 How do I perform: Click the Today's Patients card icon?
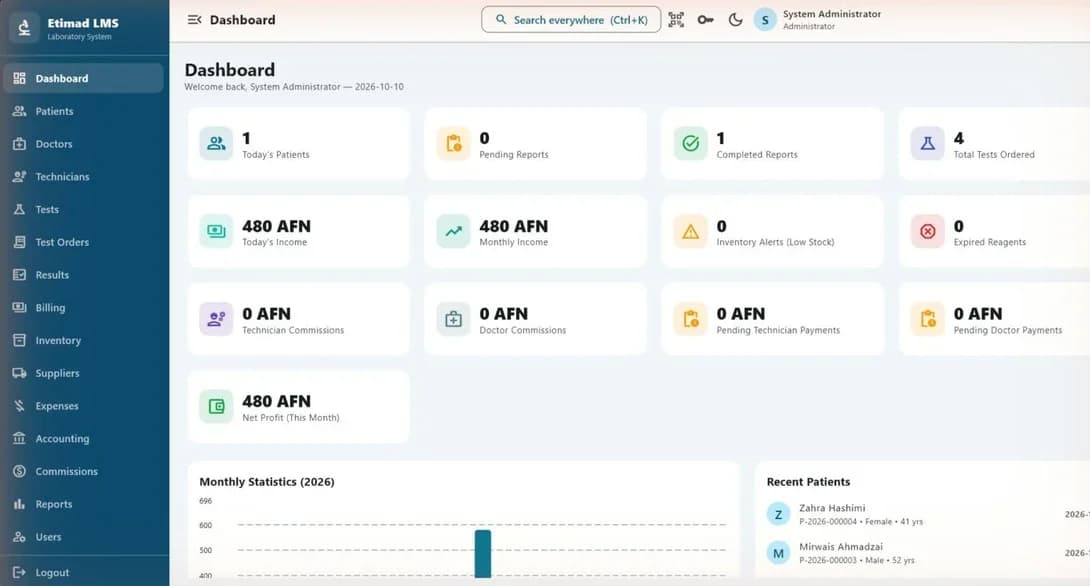tap(216, 144)
